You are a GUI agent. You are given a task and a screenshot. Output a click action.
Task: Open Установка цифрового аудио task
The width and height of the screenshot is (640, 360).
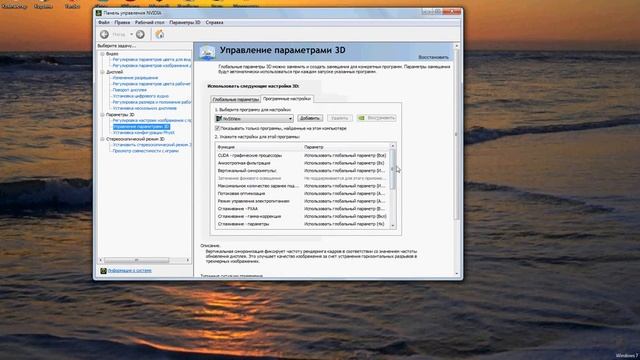(140, 96)
